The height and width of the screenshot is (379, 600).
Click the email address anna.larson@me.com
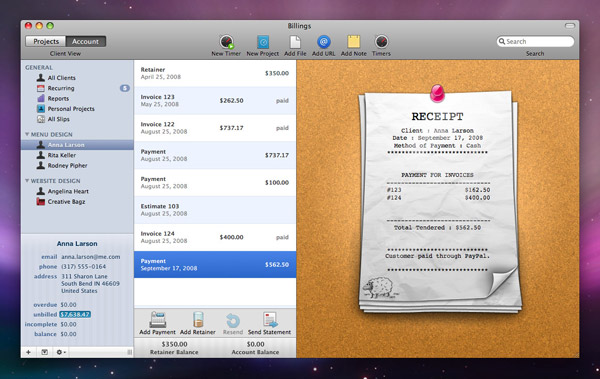pyautogui.click(x=91, y=257)
